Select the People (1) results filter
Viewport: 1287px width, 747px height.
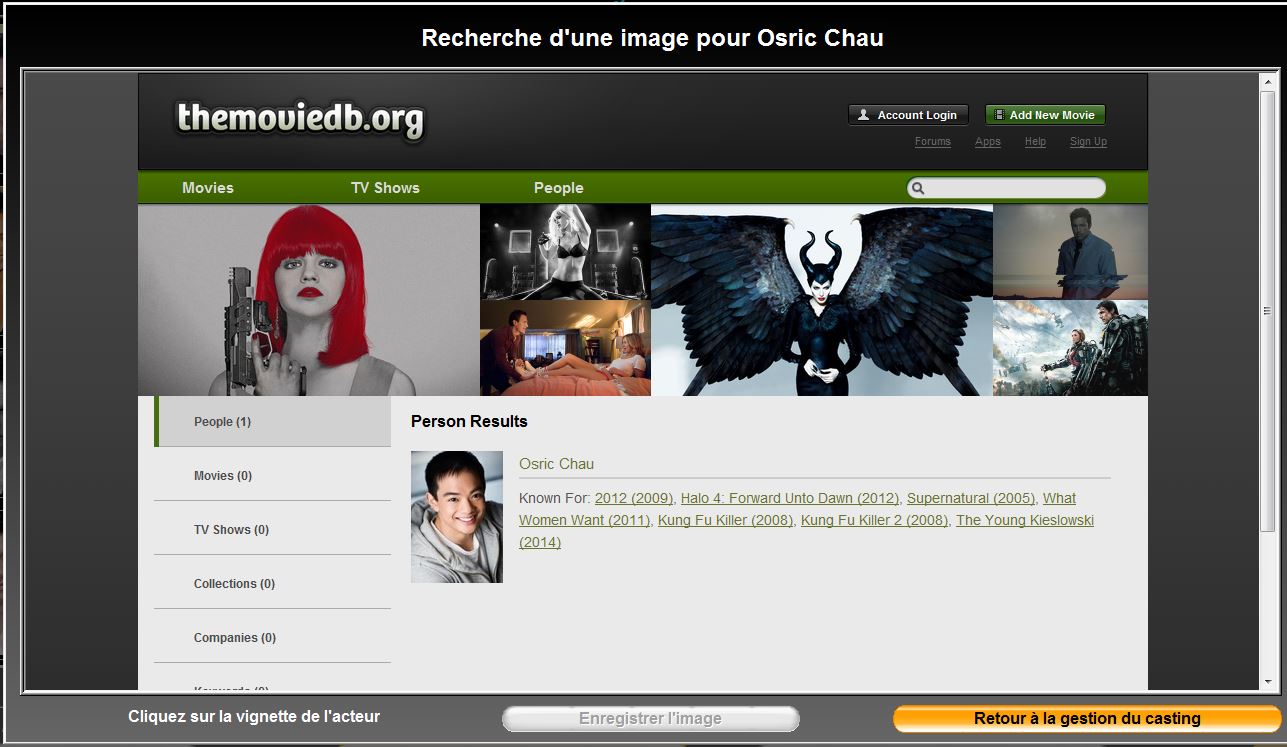(x=222, y=422)
